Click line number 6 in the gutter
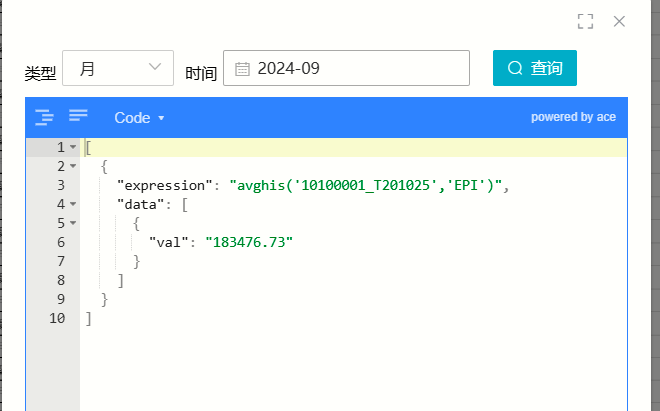660x411 pixels. click(61, 242)
